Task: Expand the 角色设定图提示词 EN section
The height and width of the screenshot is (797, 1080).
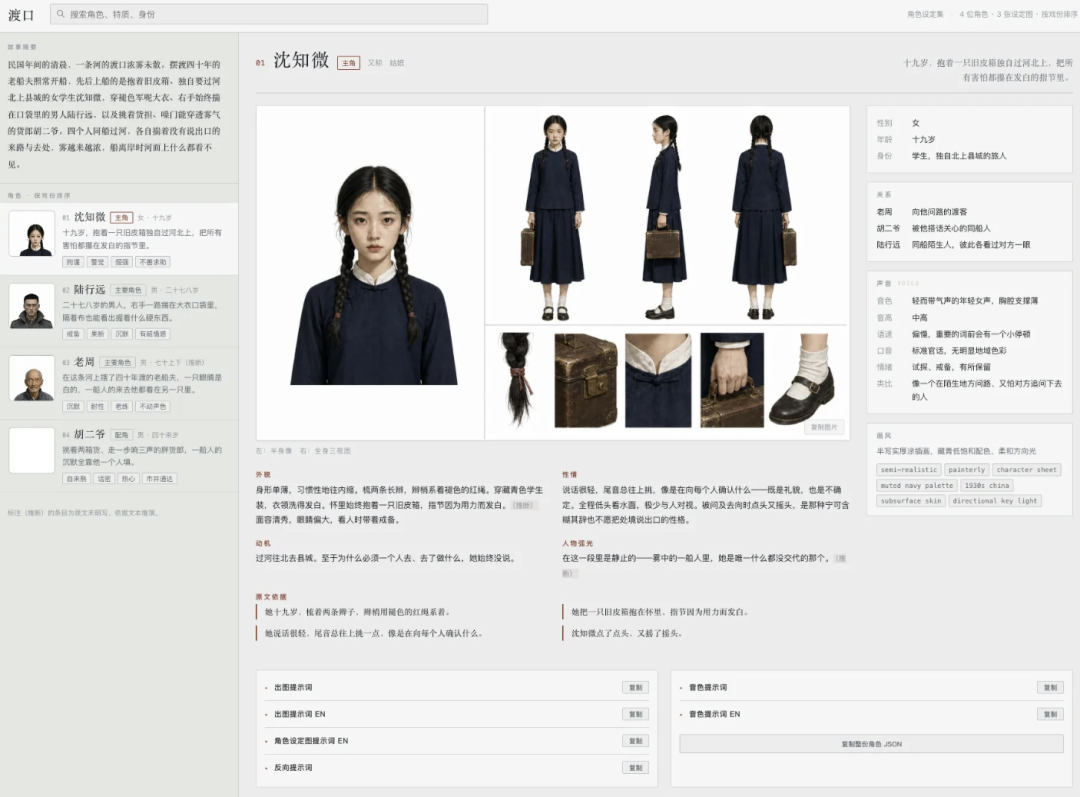Action: tap(311, 741)
